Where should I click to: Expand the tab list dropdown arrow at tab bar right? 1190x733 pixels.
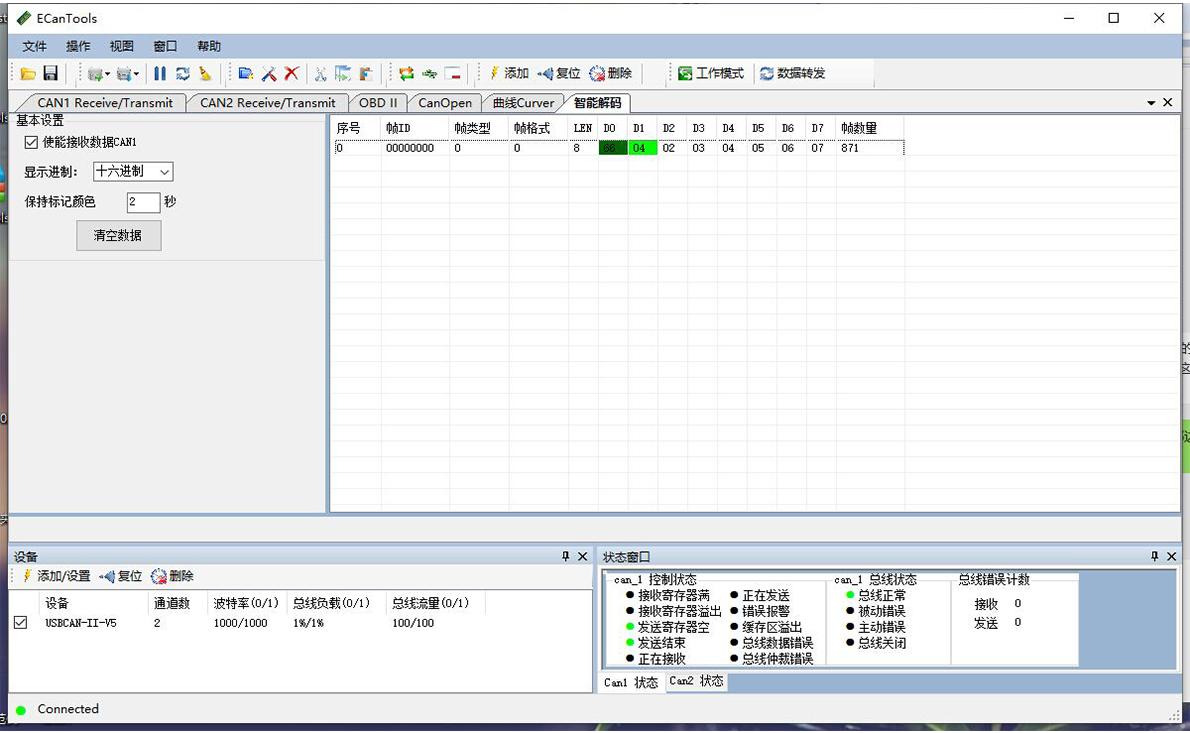pos(1151,103)
